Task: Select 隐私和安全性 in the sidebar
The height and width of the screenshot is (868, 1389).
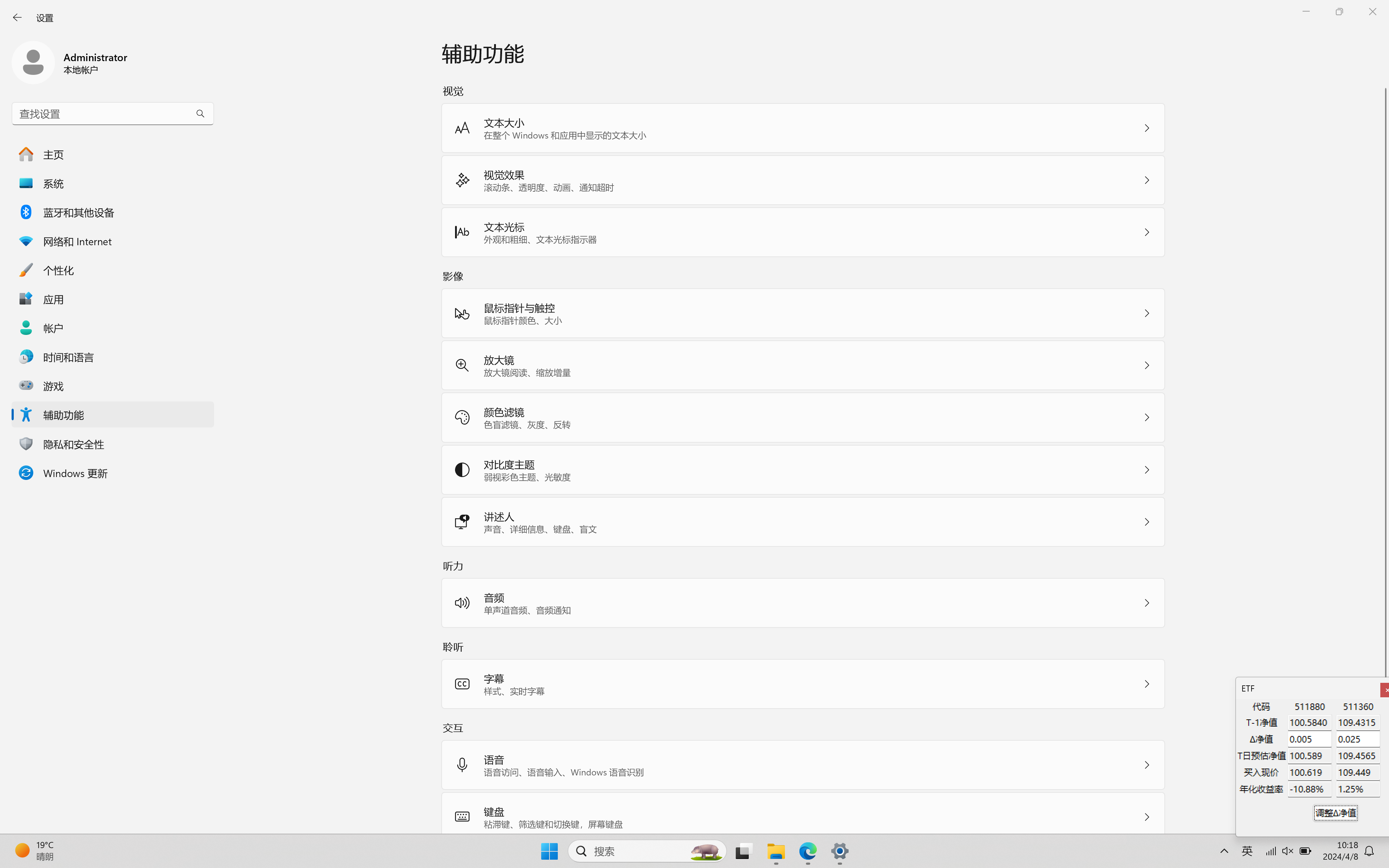Action: click(x=73, y=444)
